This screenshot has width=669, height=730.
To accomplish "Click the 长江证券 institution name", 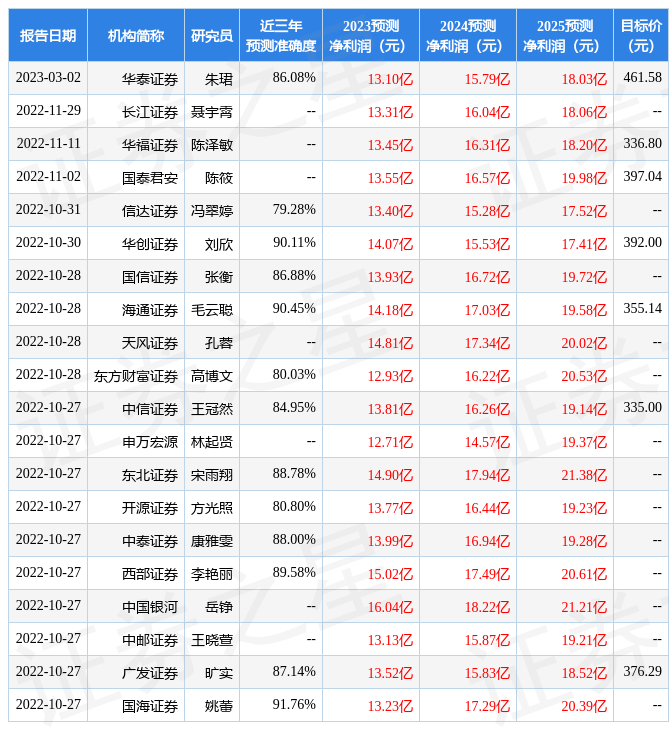I will [x=150, y=111].
